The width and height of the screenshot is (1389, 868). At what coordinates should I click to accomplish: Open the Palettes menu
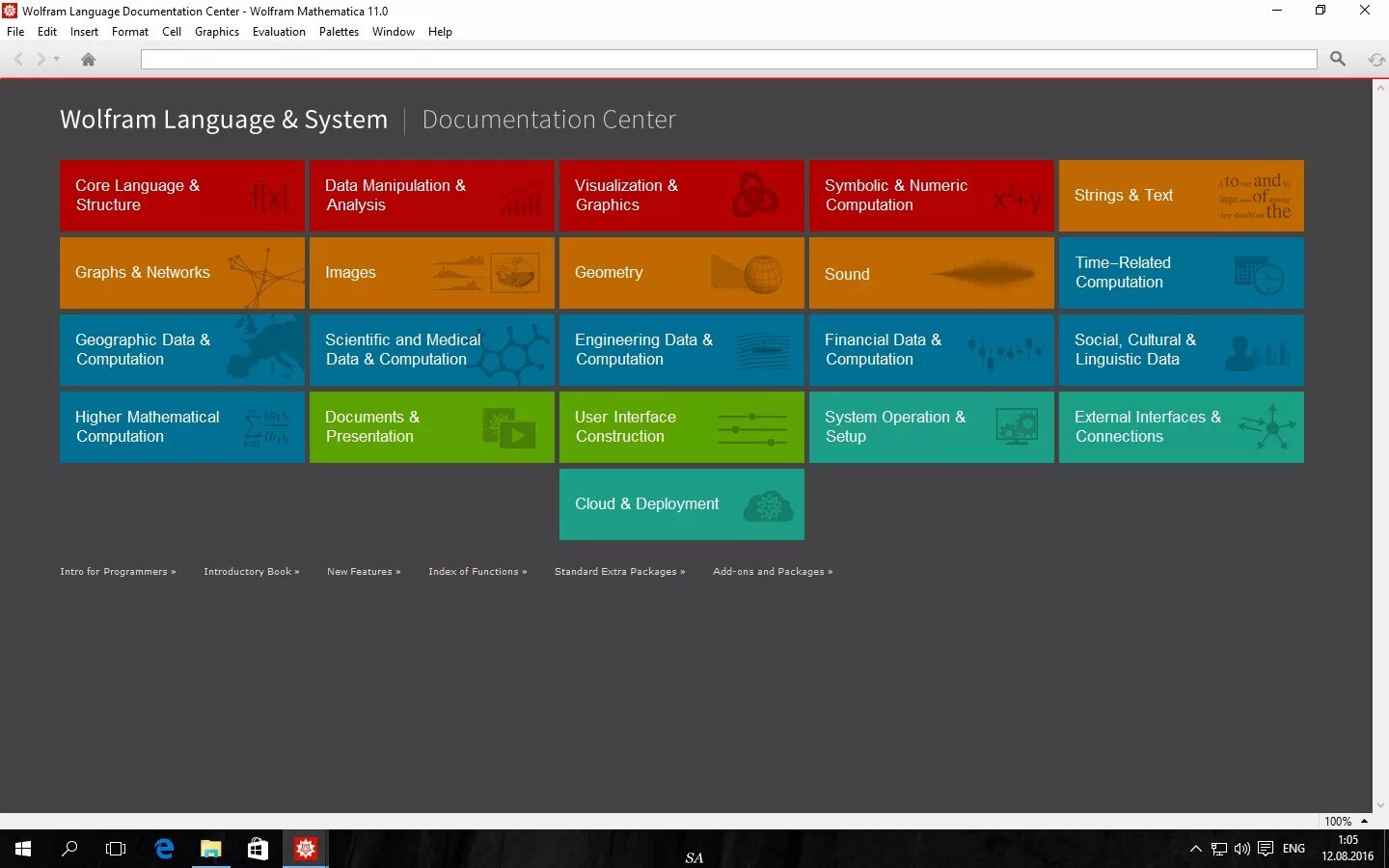(339, 32)
